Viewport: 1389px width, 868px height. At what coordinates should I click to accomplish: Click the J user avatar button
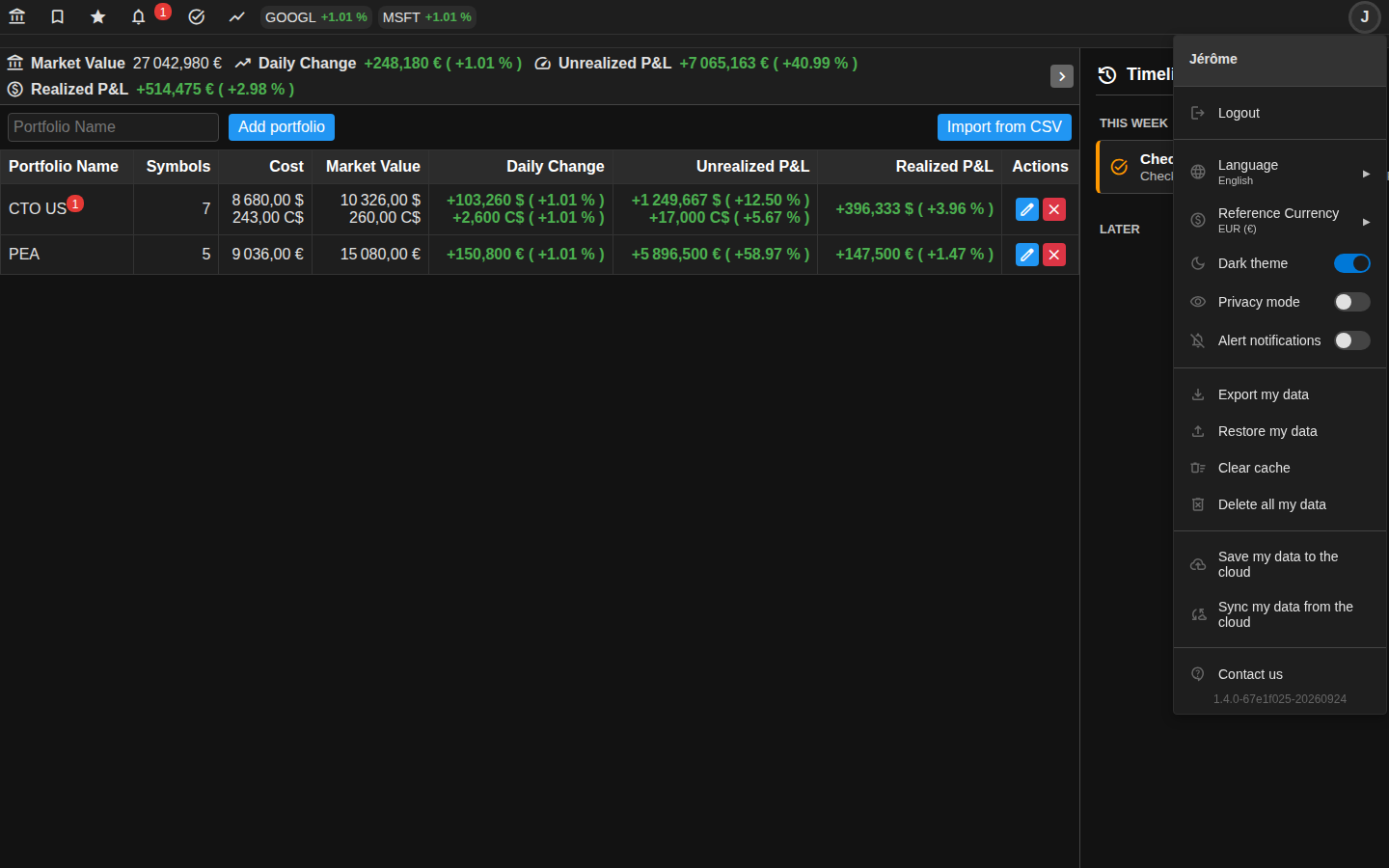tap(1364, 16)
